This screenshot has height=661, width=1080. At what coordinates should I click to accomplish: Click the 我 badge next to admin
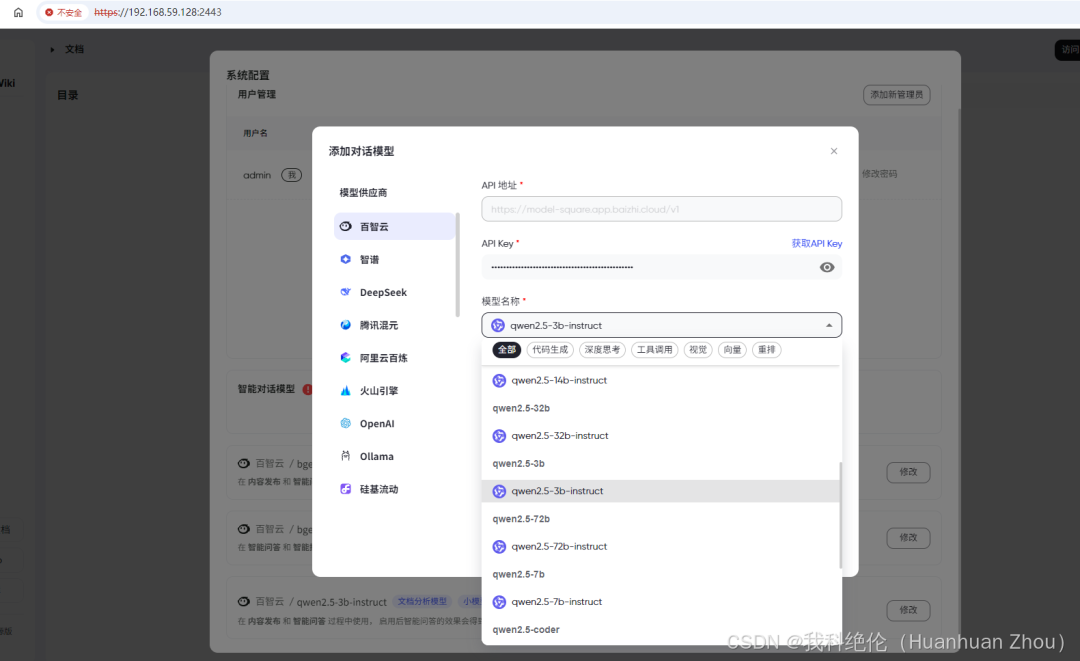click(x=292, y=175)
